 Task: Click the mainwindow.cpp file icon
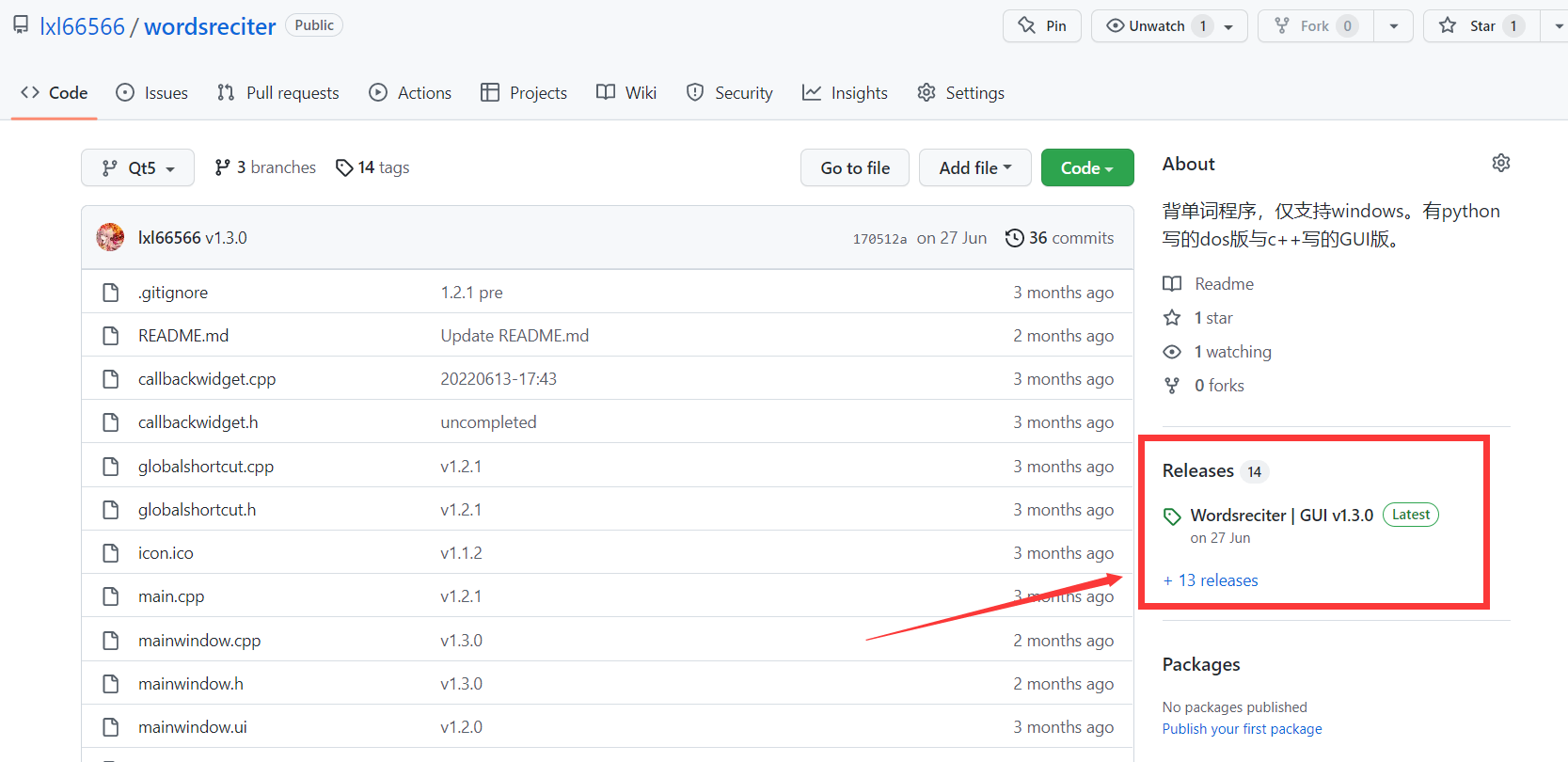[111, 641]
